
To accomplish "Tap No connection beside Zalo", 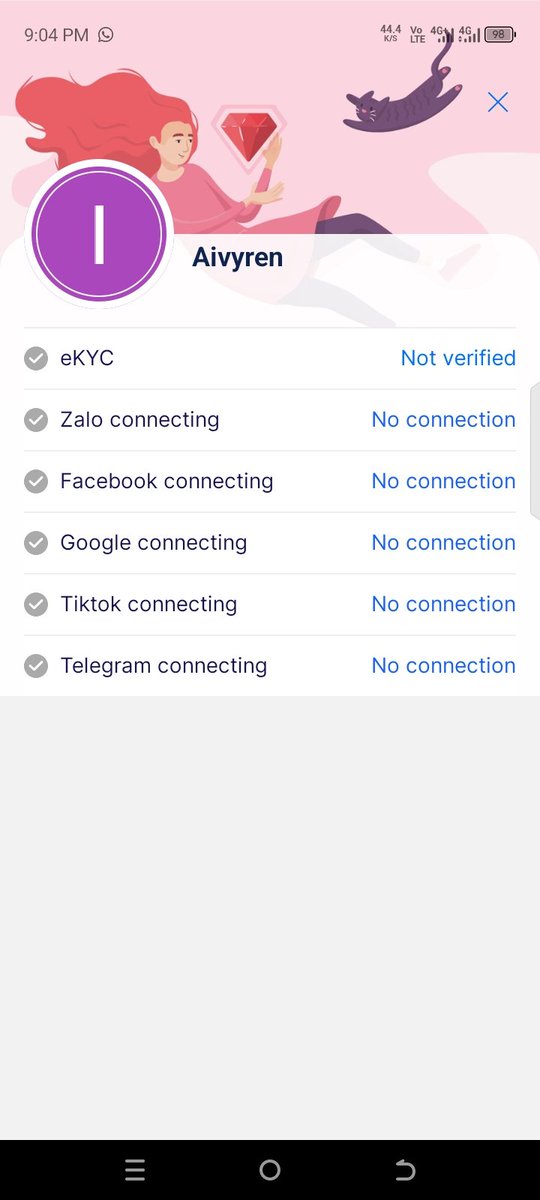I will 443,420.
